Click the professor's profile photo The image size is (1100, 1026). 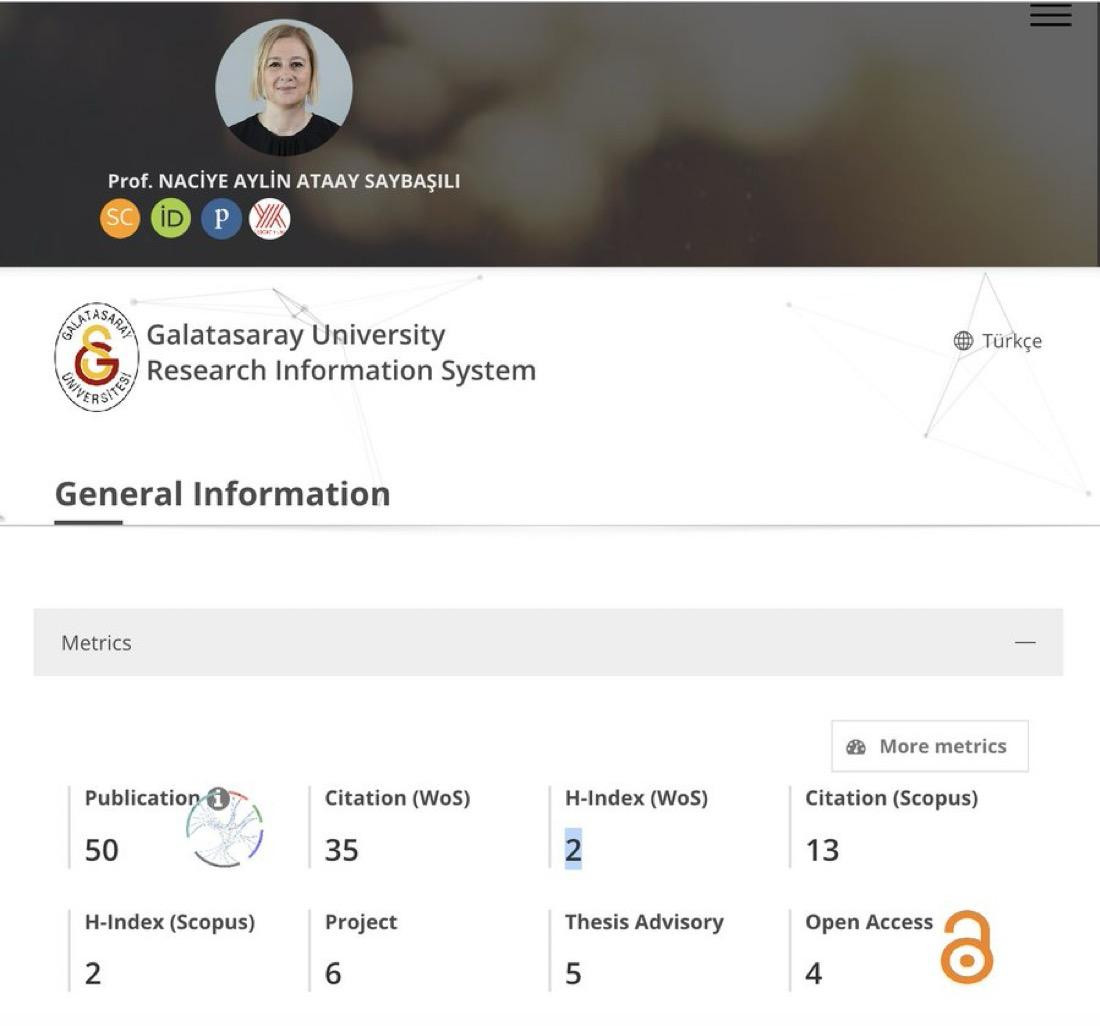[284, 88]
